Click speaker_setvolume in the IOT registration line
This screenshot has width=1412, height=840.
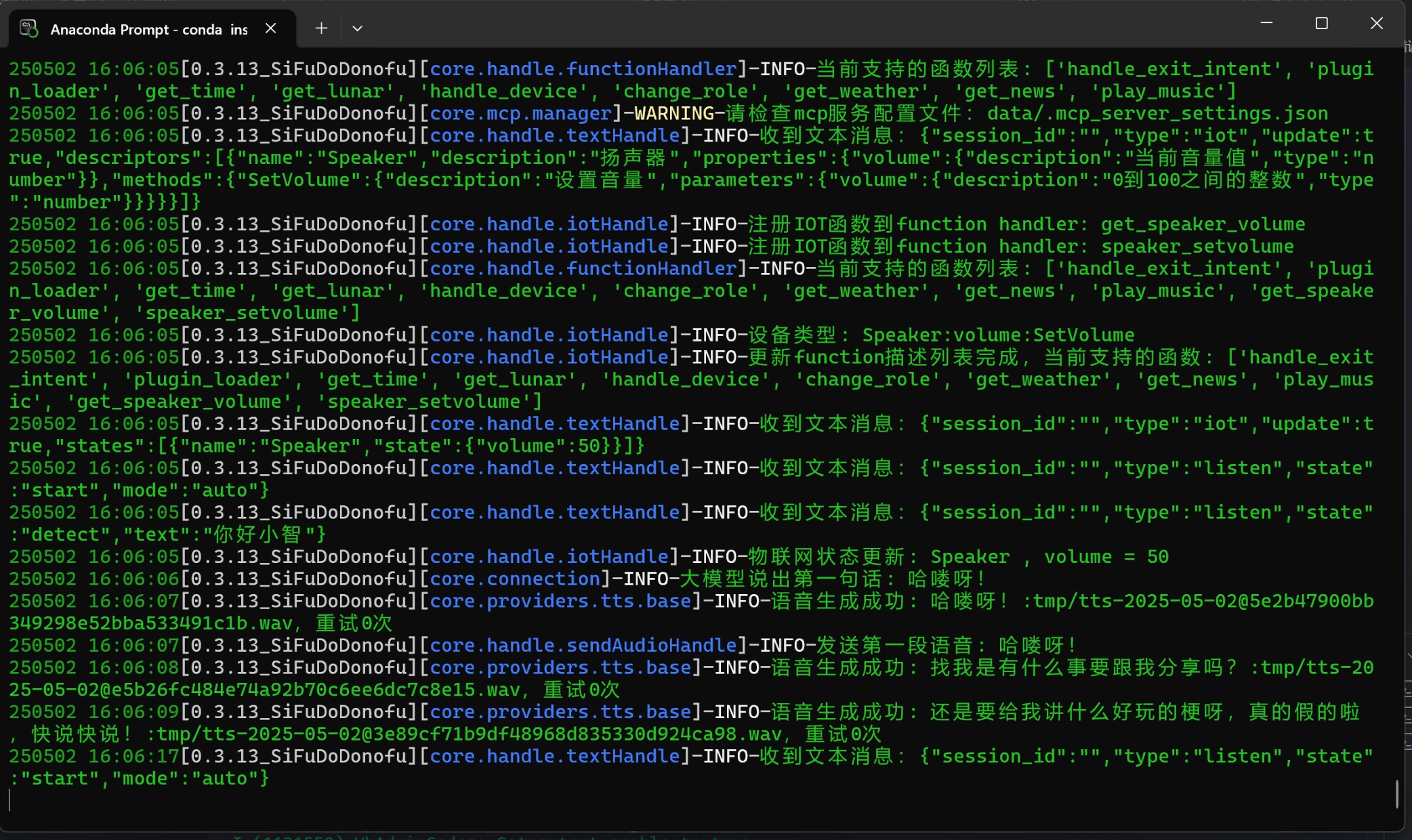(1197, 247)
